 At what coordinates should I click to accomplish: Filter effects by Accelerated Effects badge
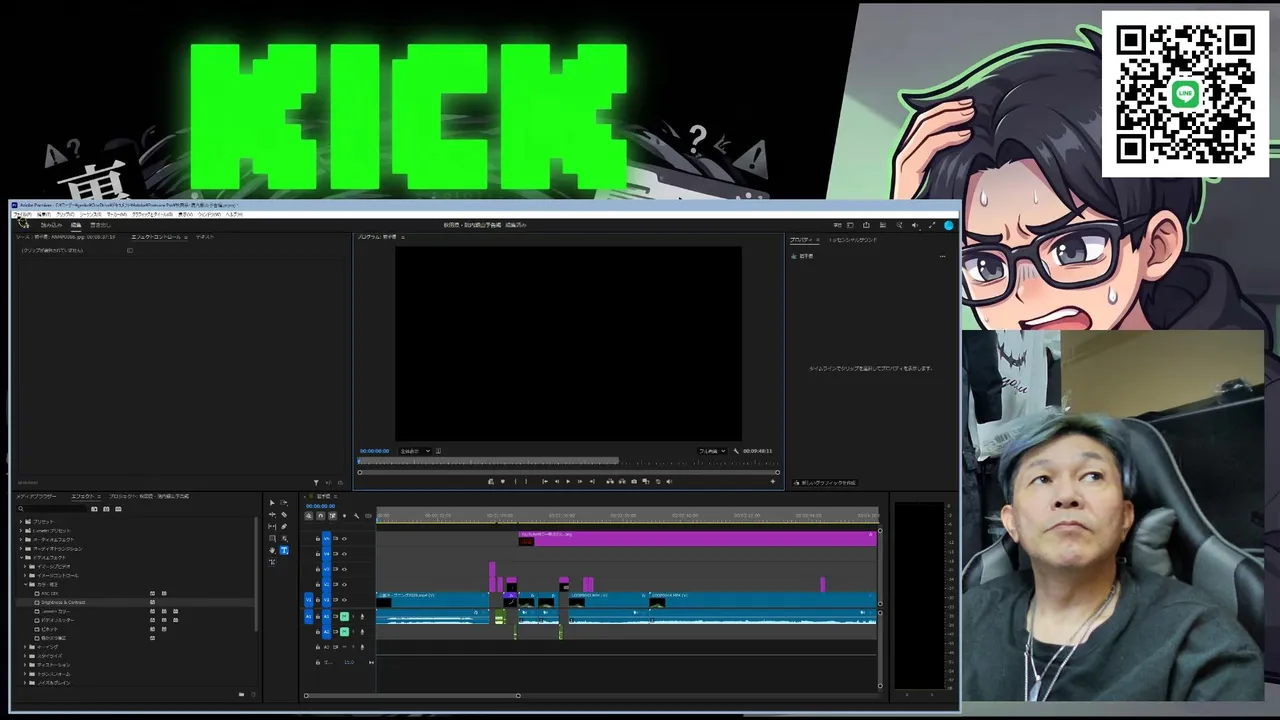pyautogui.click(x=94, y=509)
